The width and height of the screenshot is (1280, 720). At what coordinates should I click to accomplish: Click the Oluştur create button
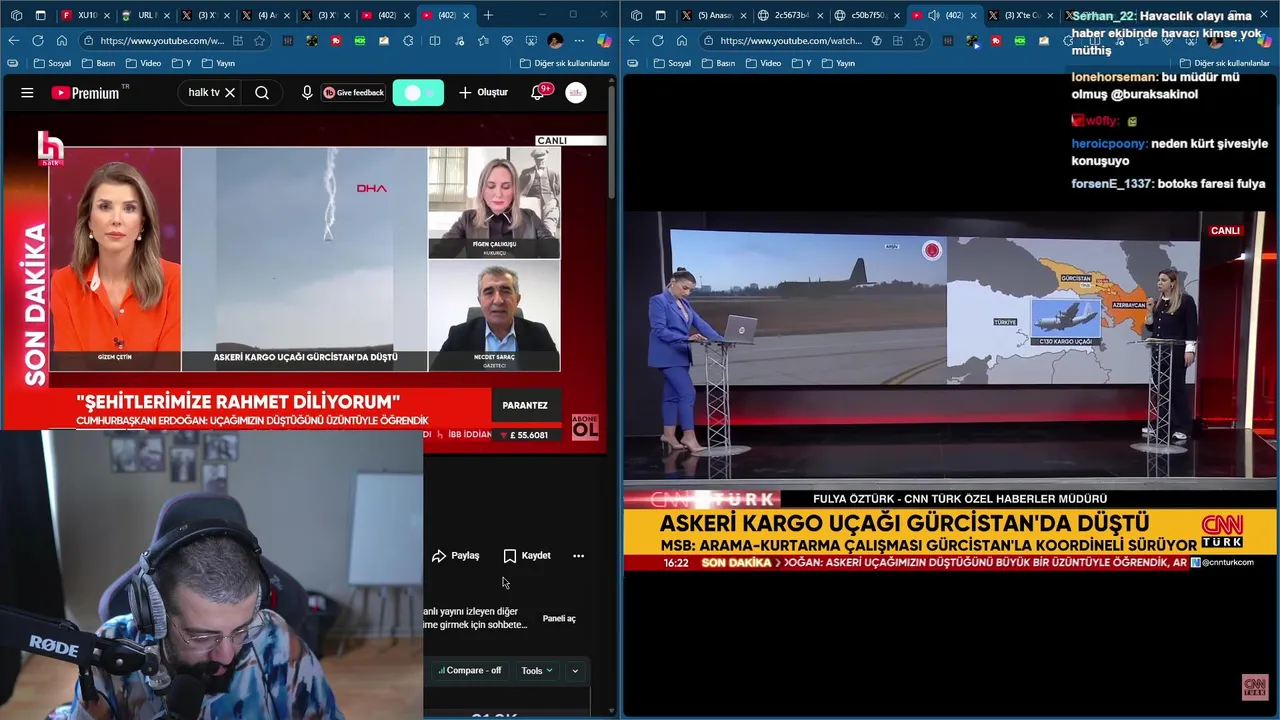[x=483, y=93]
